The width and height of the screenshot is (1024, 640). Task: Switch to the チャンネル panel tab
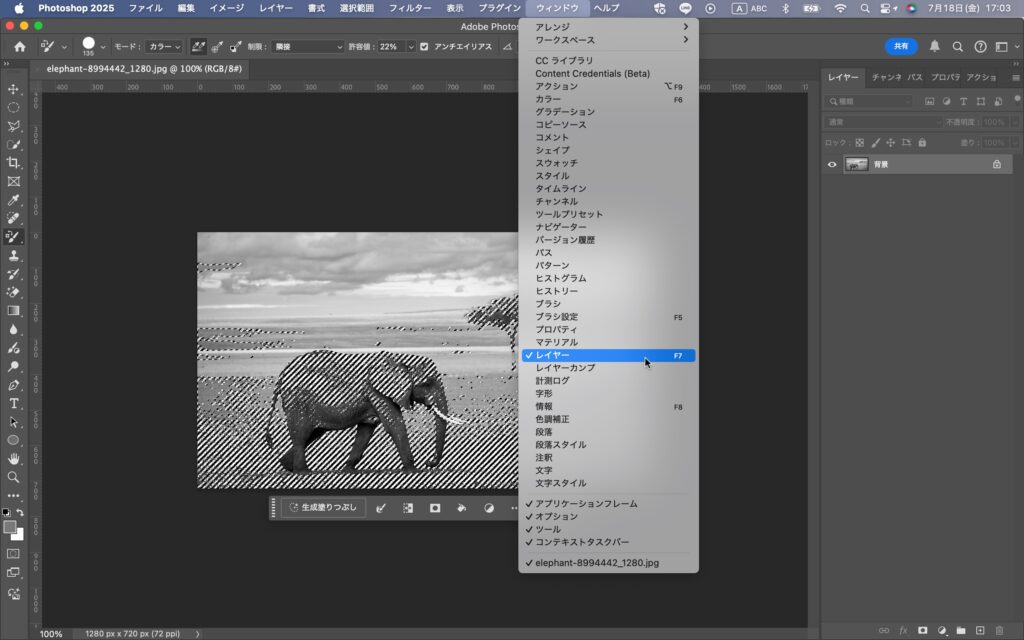pos(886,77)
